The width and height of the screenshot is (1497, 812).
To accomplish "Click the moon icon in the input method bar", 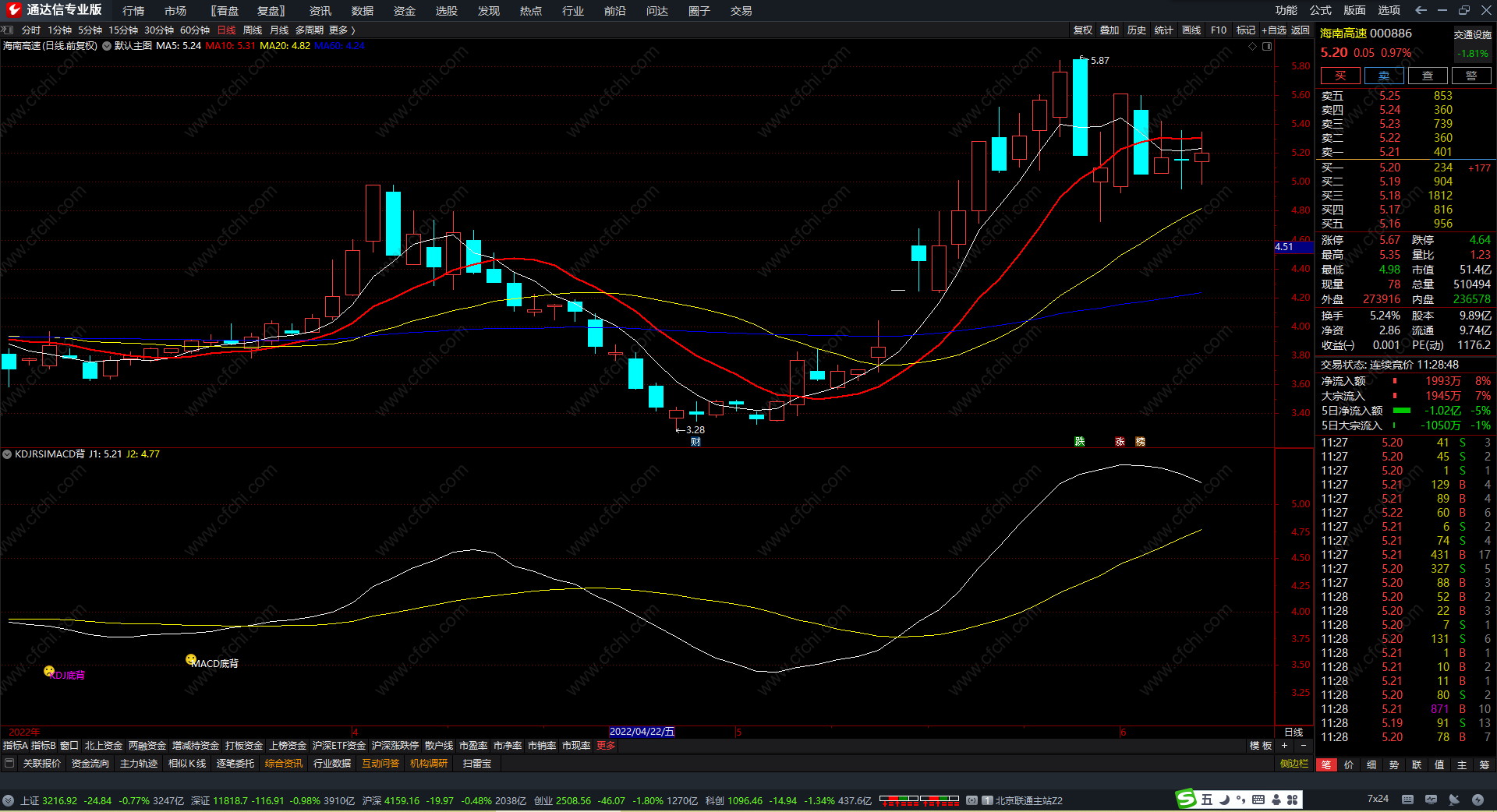I will (x=1223, y=800).
